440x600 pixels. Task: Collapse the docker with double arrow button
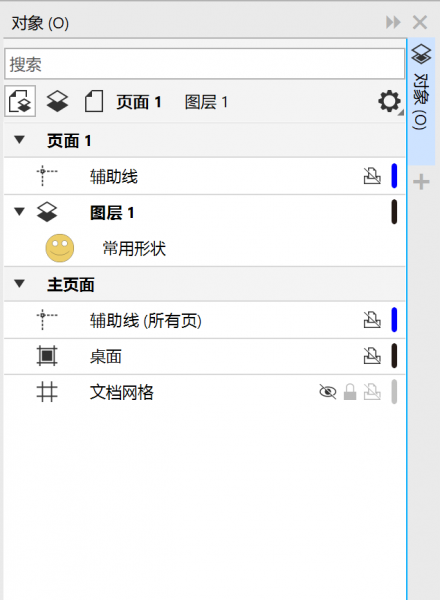tap(393, 23)
